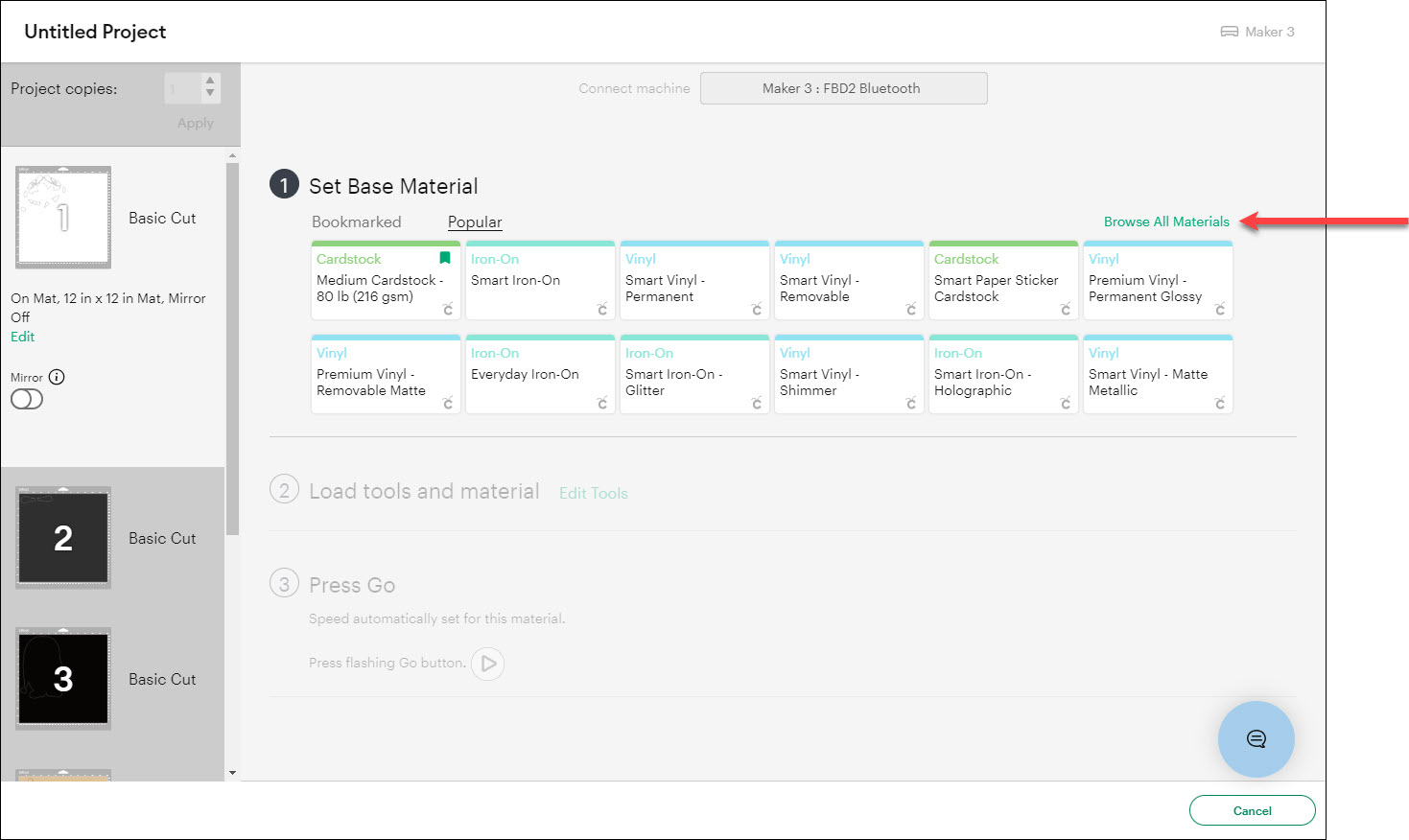Increase project copies with up arrow
1409x840 pixels.
click(210, 82)
